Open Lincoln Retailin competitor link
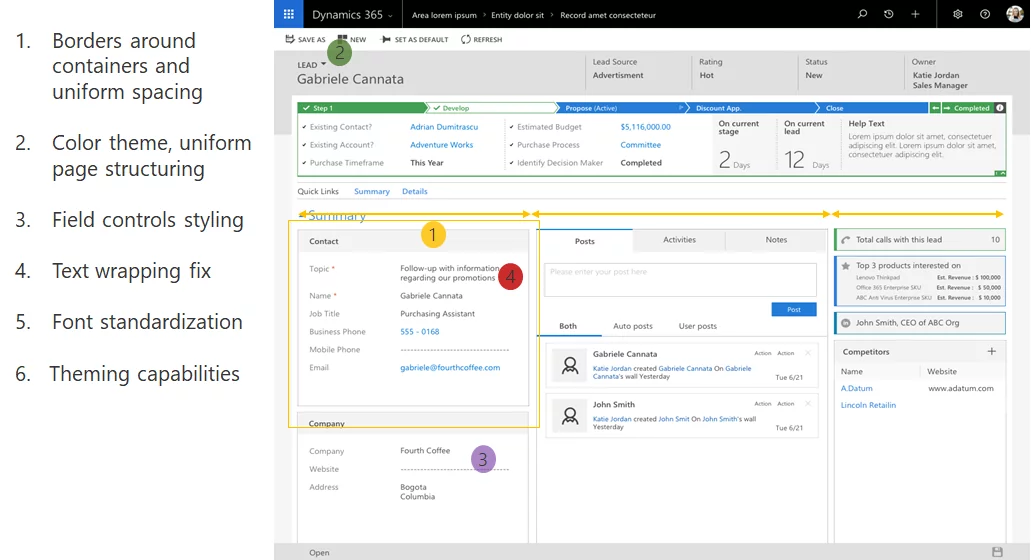The width and height of the screenshot is (1031, 560). 868,405
